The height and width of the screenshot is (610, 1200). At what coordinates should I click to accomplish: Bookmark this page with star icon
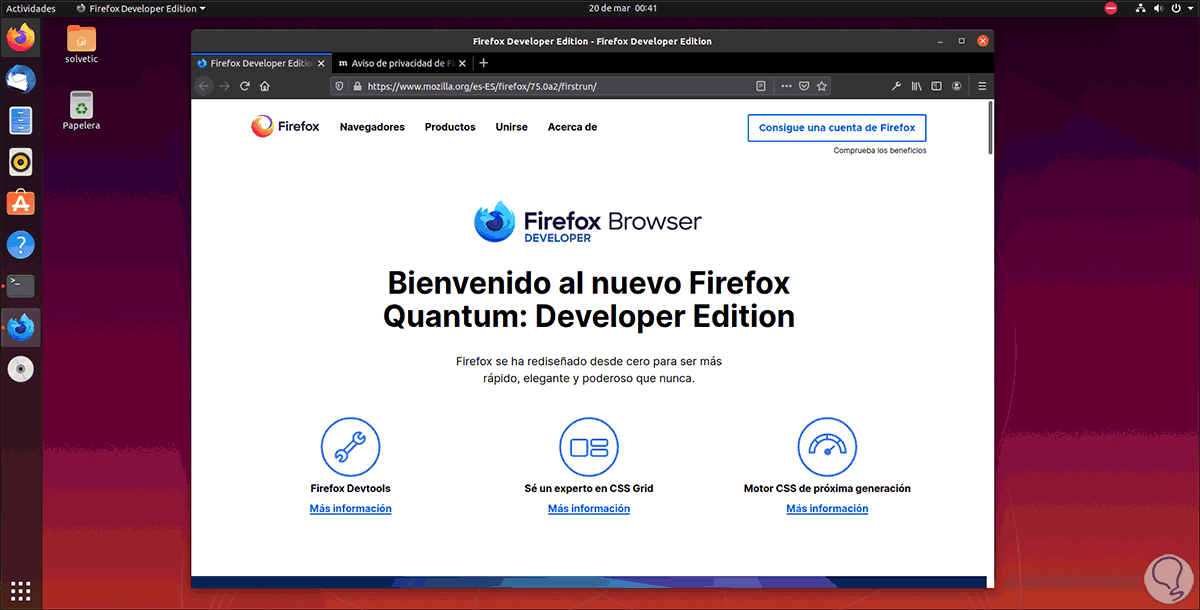pyautogui.click(x=822, y=86)
